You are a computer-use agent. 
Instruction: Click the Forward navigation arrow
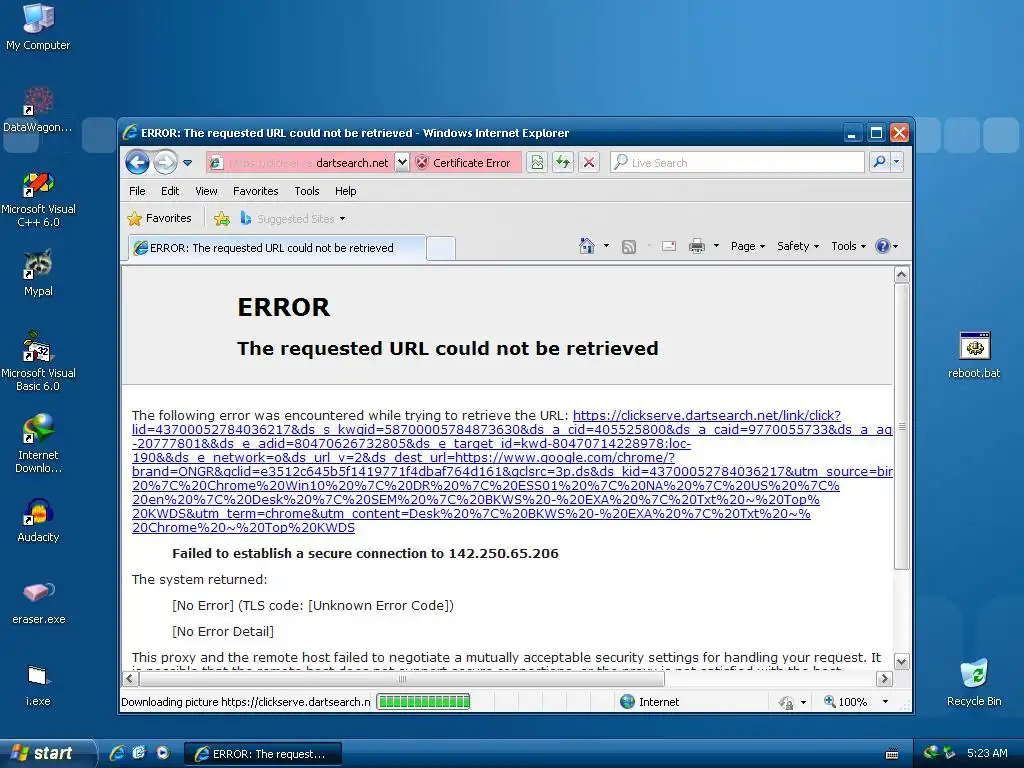(x=165, y=162)
